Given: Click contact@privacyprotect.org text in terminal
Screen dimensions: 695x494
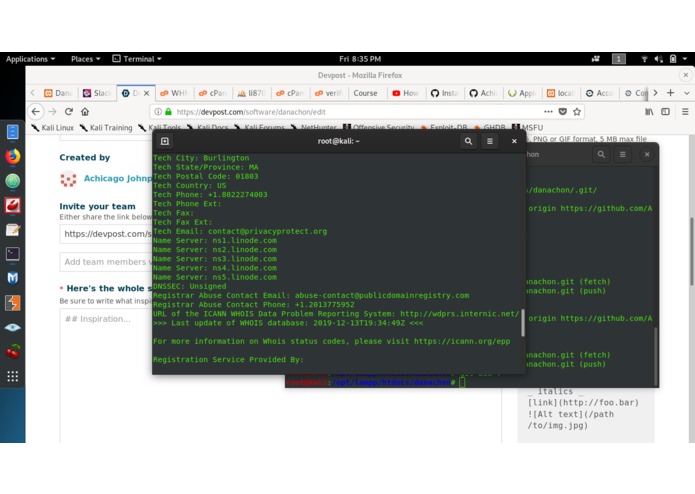Looking at the screenshot, I should pyautogui.click(x=267, y=231).
